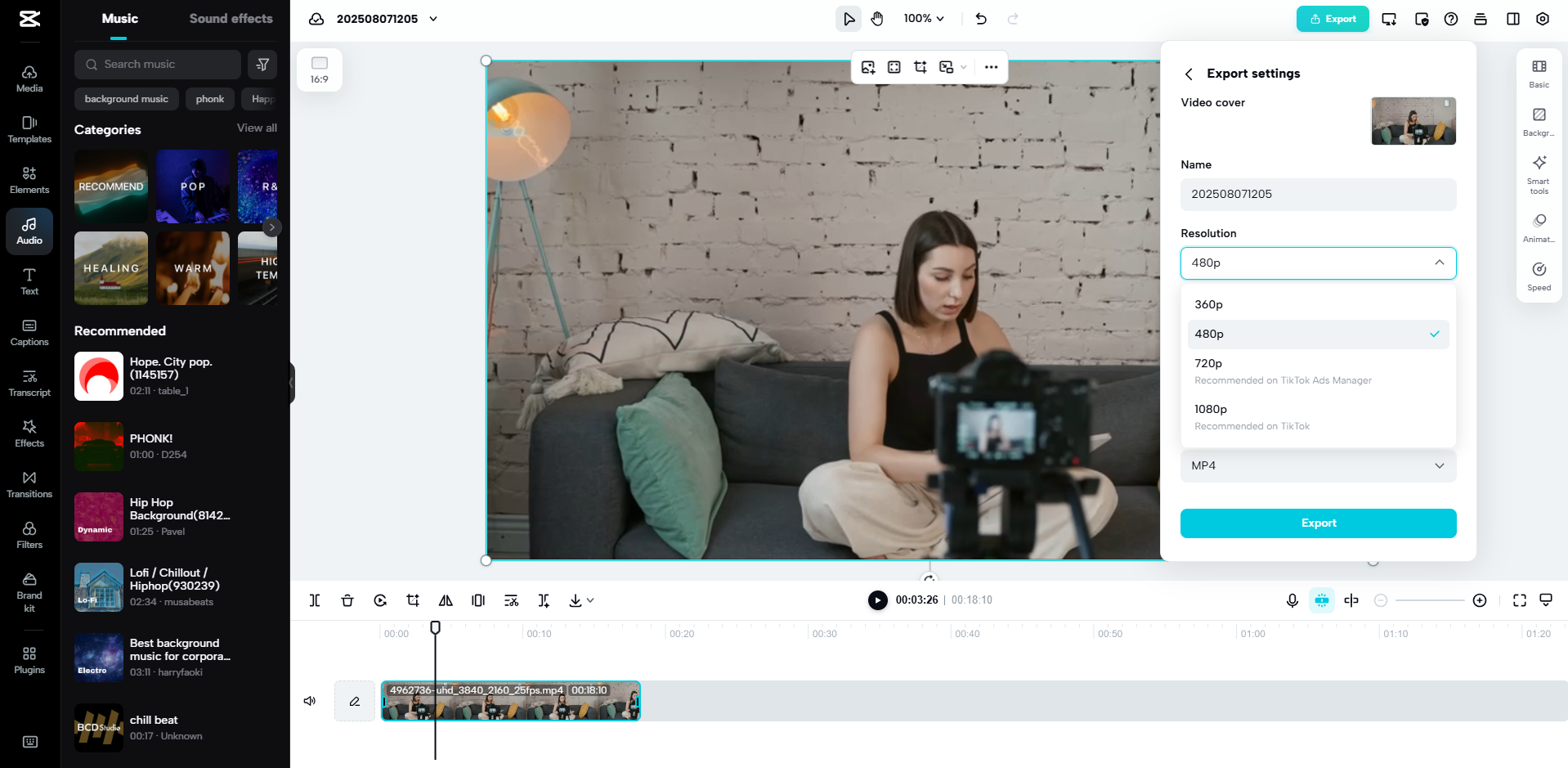Start a voiceover with the microphone icon
This screenshot has height=768, width=1568.
1292,600
